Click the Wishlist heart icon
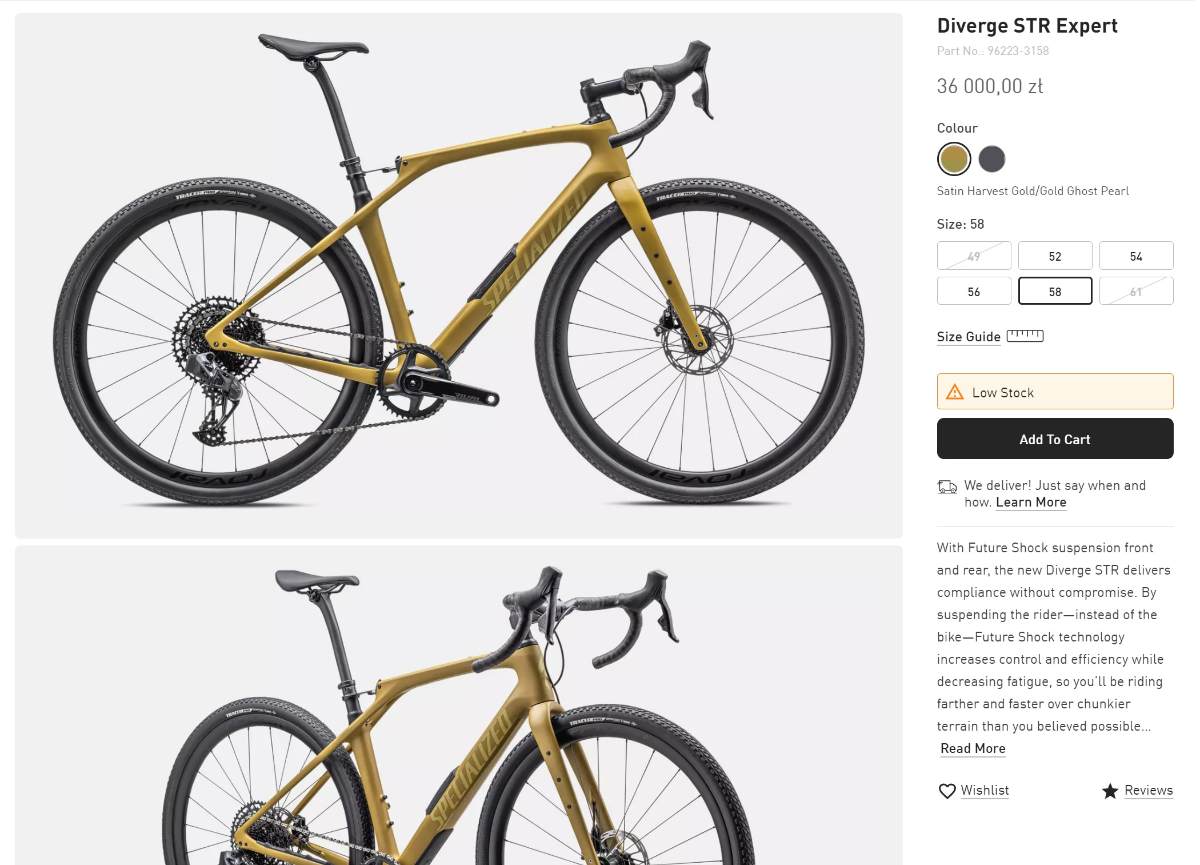 click(x=947, y=791)
